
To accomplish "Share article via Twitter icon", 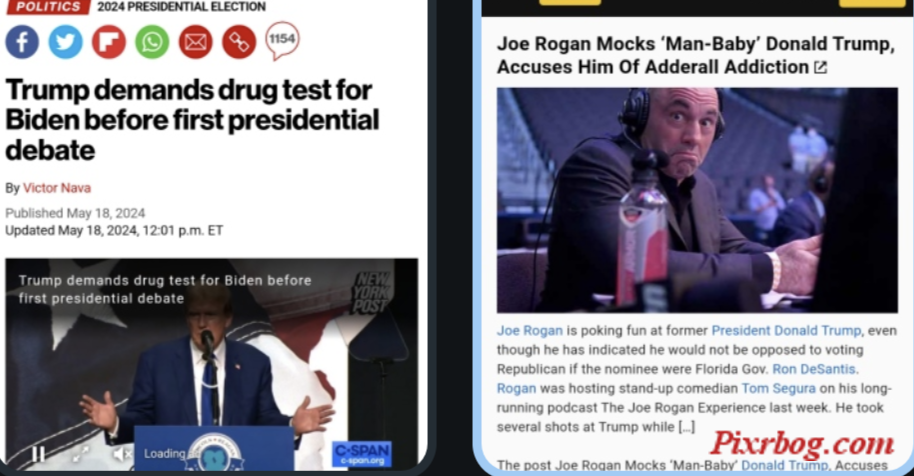I will [65, 42].
